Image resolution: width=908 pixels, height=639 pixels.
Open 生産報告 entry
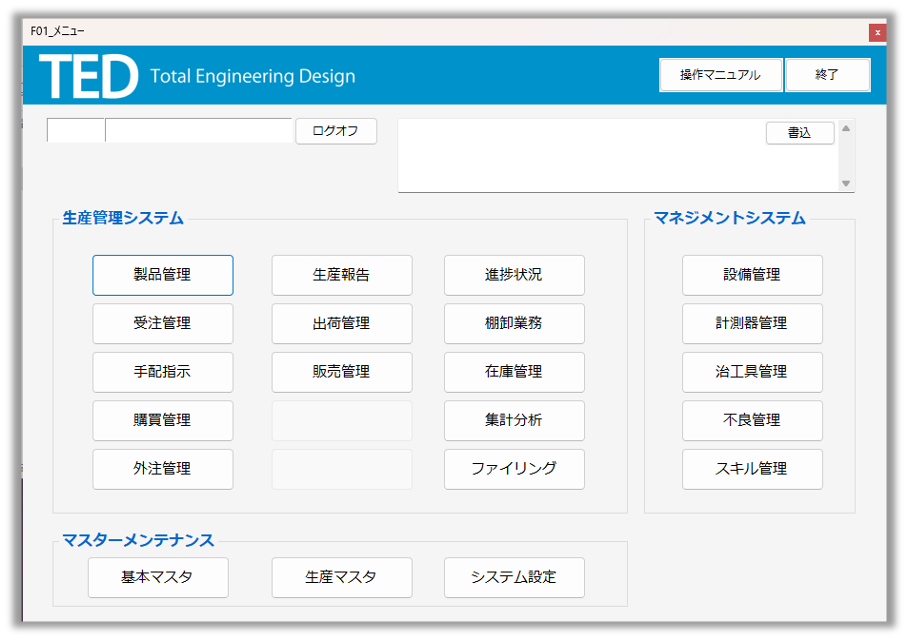[341, 275]
